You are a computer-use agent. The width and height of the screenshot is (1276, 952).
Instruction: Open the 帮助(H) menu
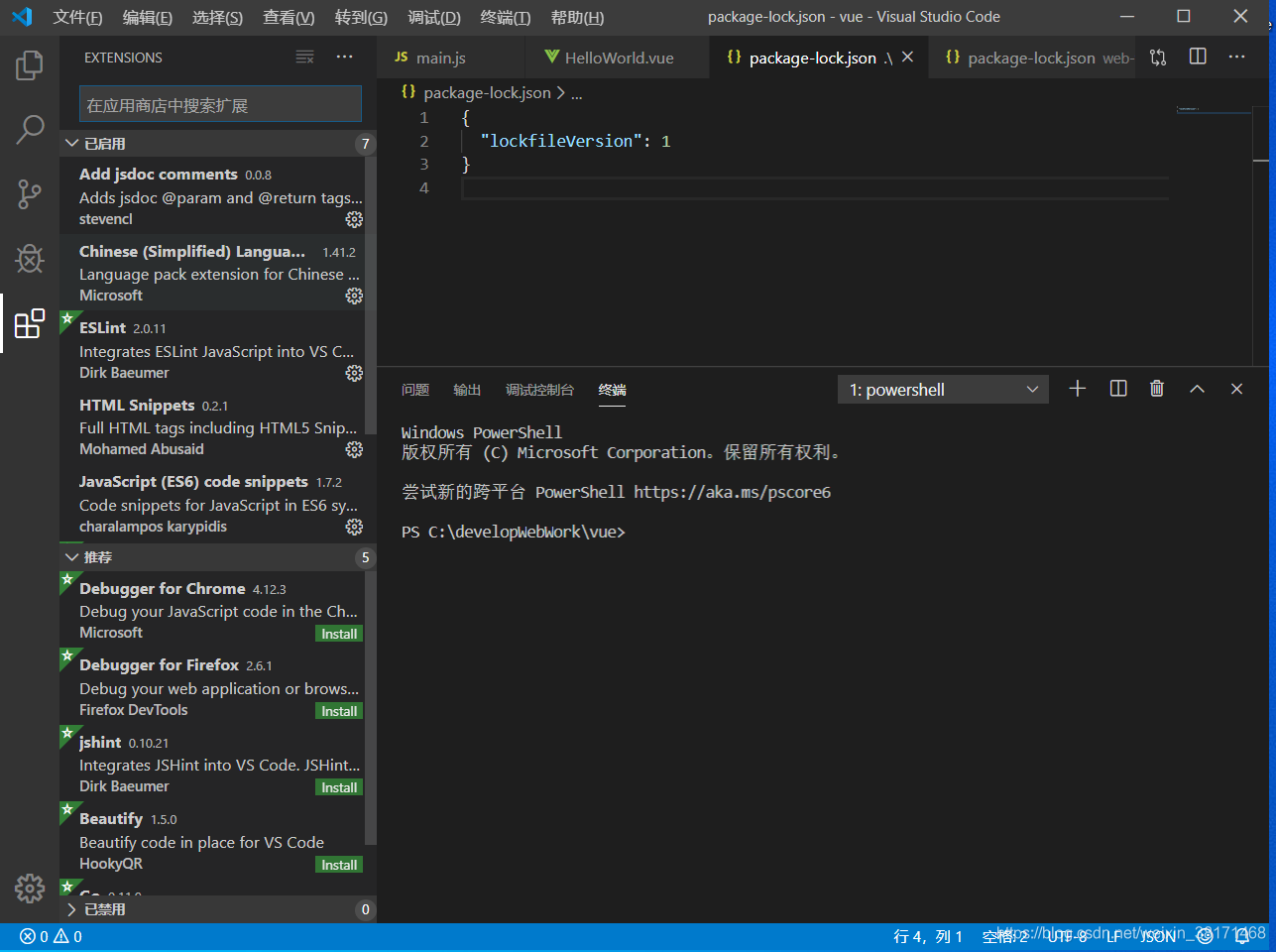click(577, 17)
